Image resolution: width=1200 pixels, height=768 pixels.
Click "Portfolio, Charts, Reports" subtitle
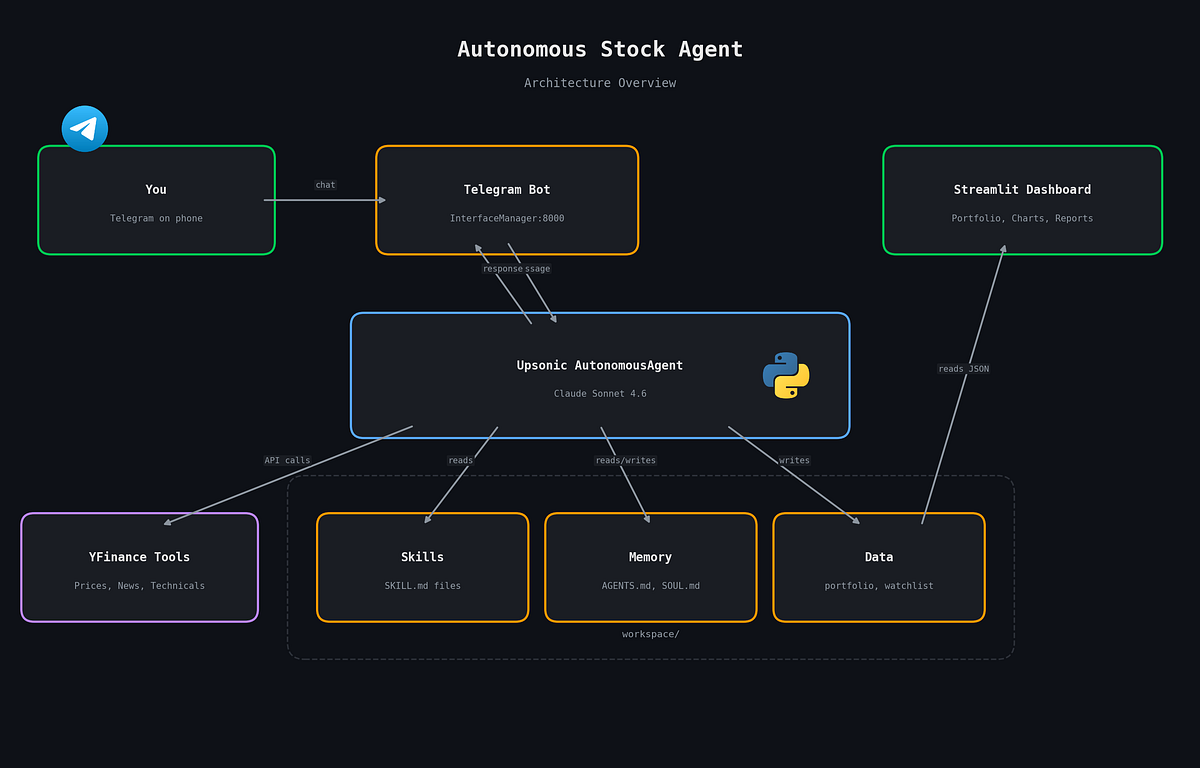coord(1022,218)
